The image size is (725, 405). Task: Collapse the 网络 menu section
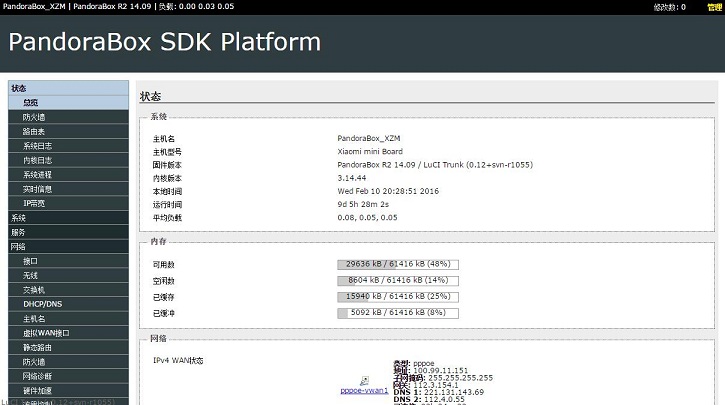tap(68, 246)
